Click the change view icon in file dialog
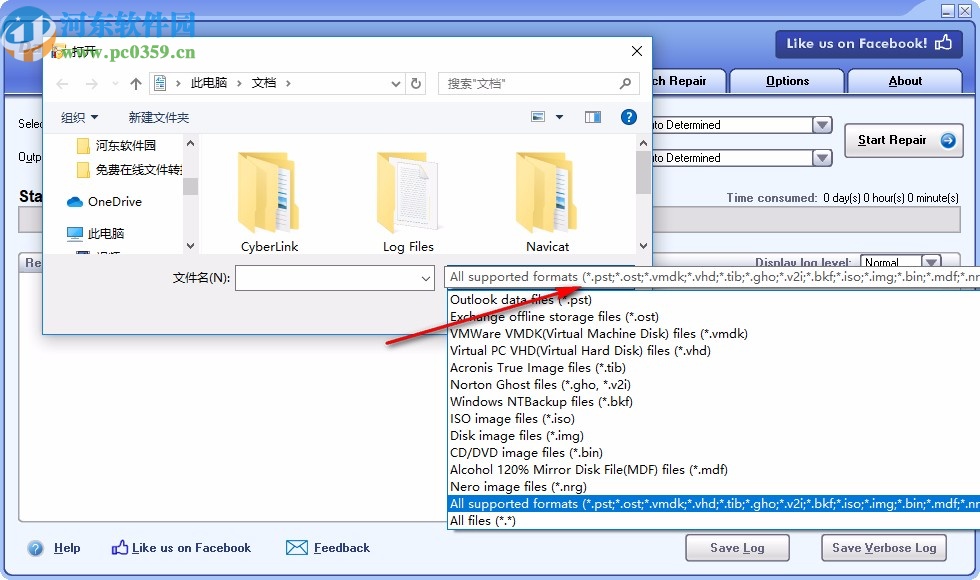The height and width of the screenshot is (580, 980). click(537, 116)
